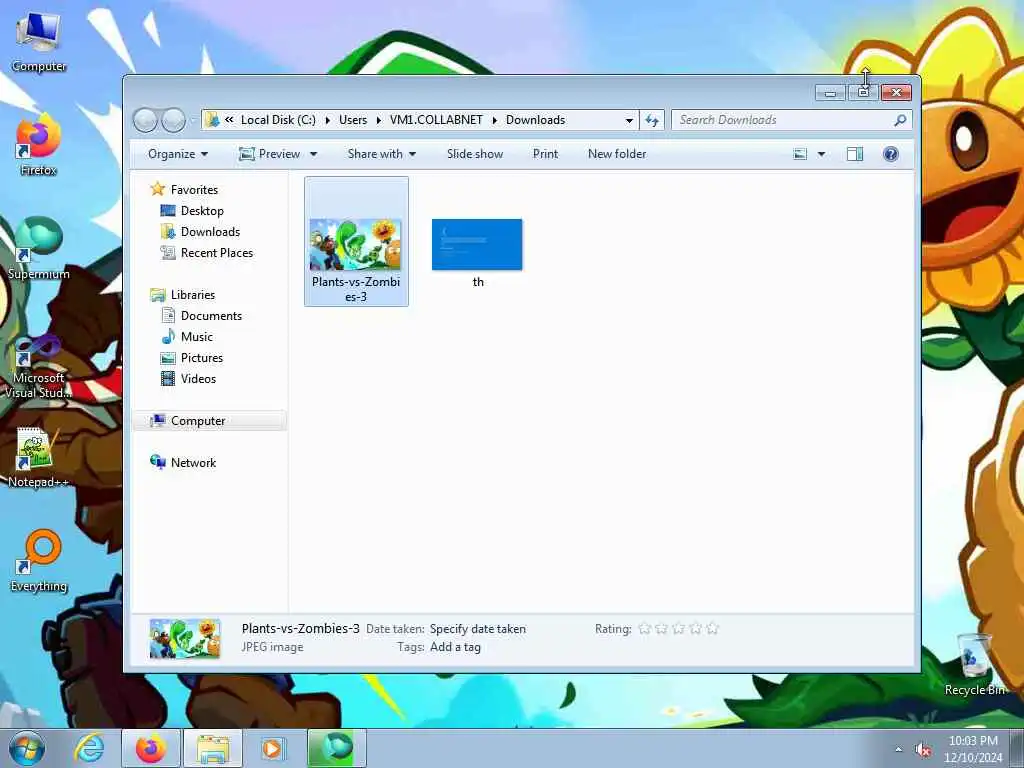Select Downloads under Favorites
The height and width of the screenshot is (768, 1024).
click(x=210, y=232)
